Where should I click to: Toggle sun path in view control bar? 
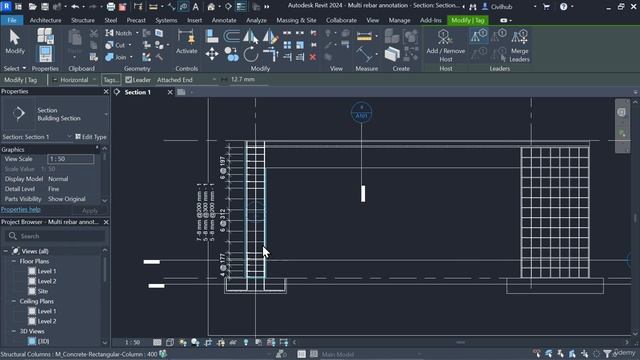click(182, 342)
